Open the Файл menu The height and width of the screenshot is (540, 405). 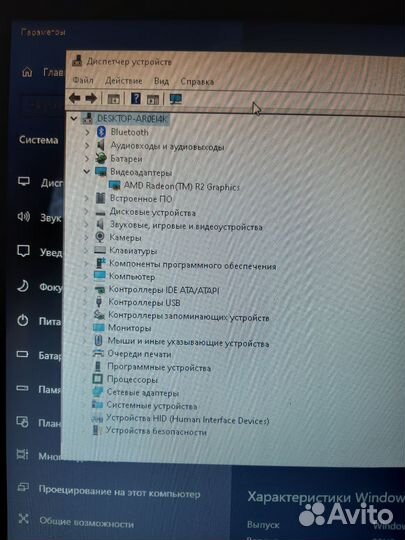(x=83, y=81)
